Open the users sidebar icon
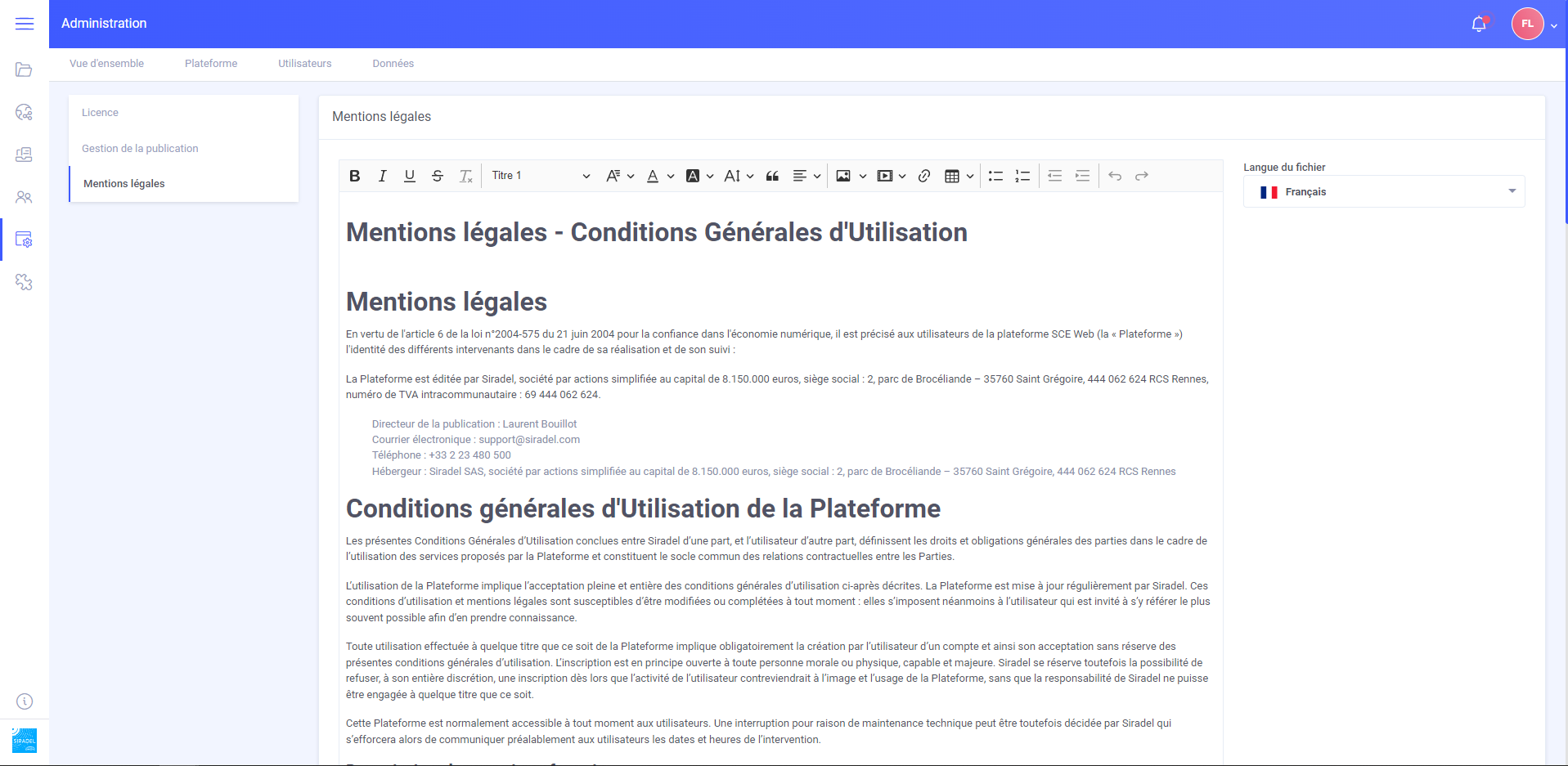The width and height of the screenshot is (1568, 766). [24, 197]
